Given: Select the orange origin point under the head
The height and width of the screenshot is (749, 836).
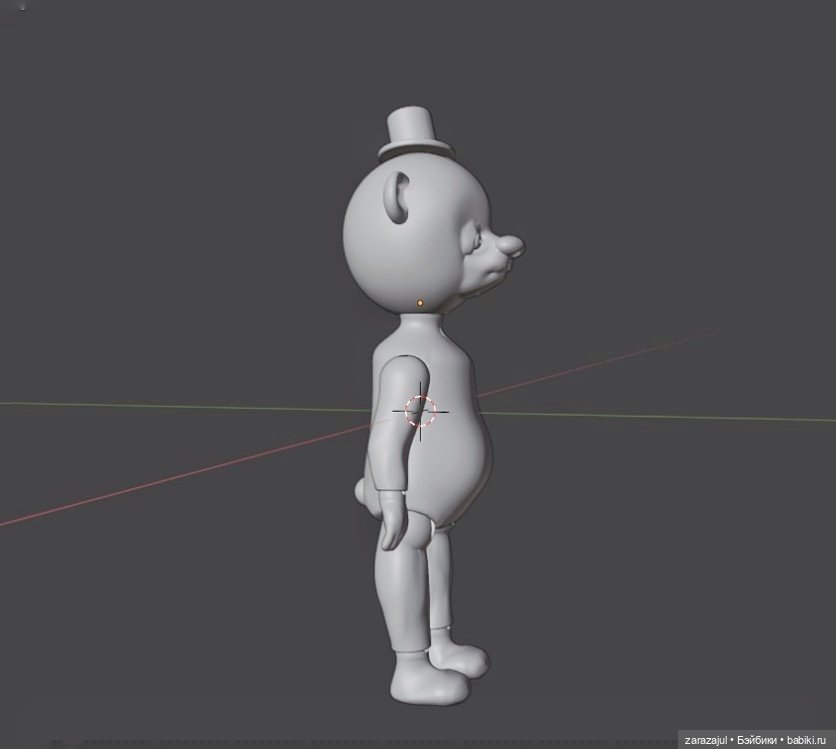Looking at the screenshot, I should coord(420,302).
